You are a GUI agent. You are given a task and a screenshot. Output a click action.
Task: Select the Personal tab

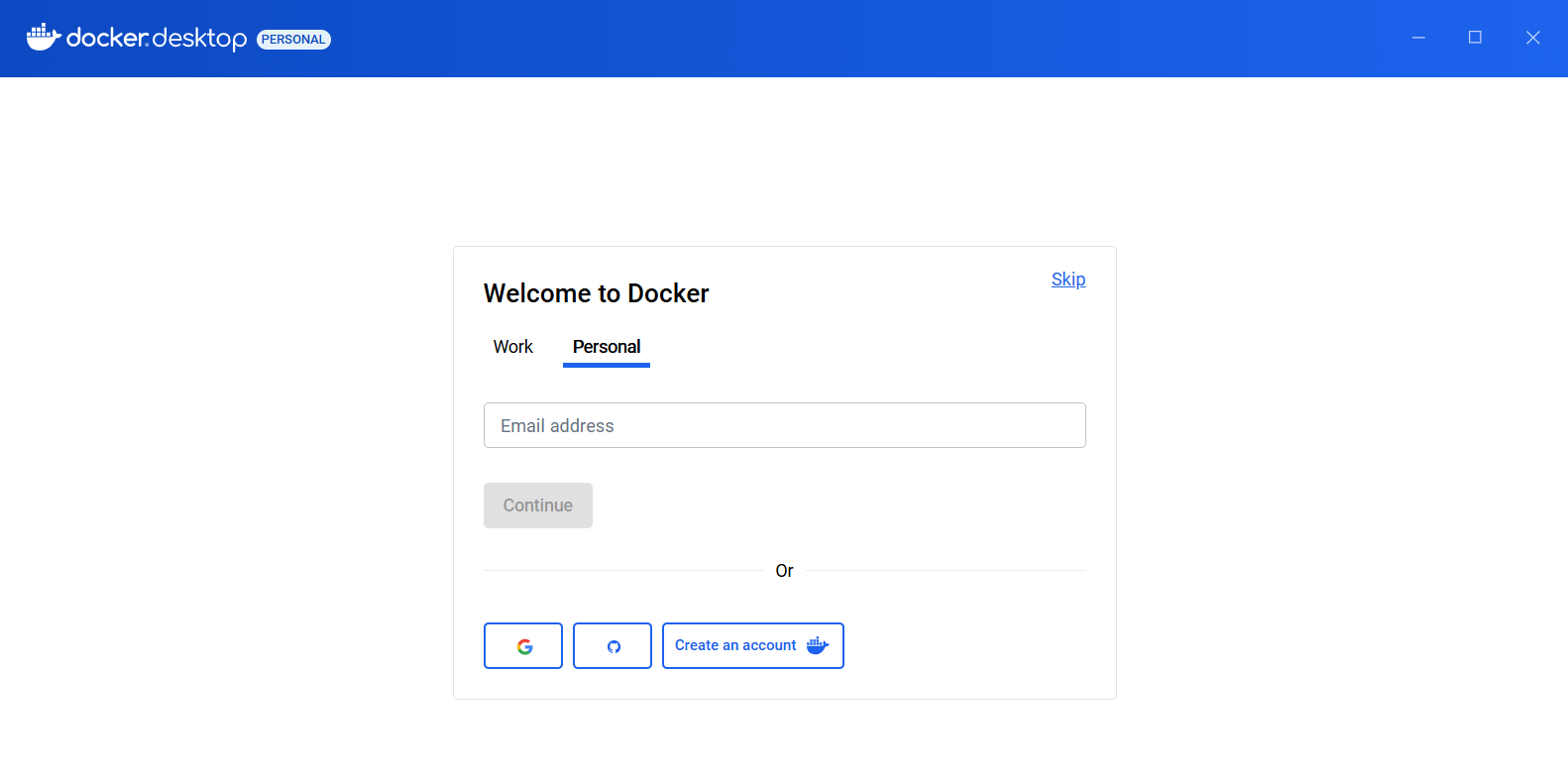(607, 347)
